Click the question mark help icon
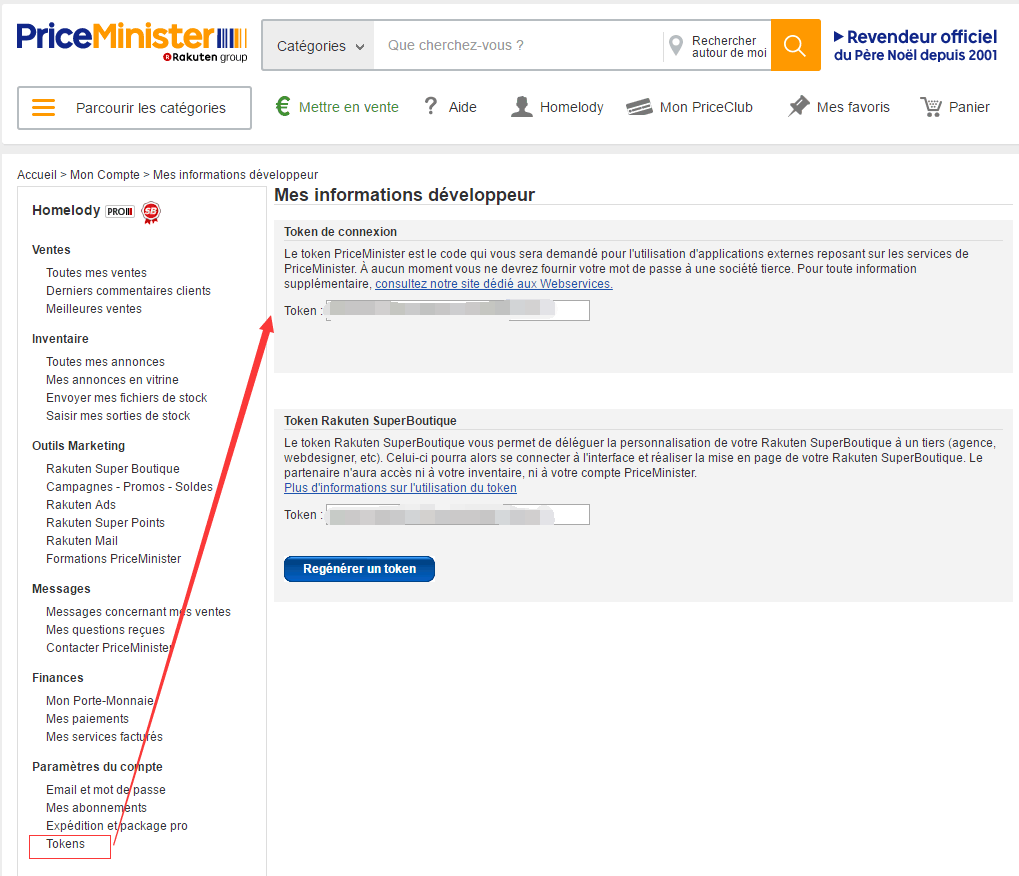1019x876 pixels. coord(430,106)
